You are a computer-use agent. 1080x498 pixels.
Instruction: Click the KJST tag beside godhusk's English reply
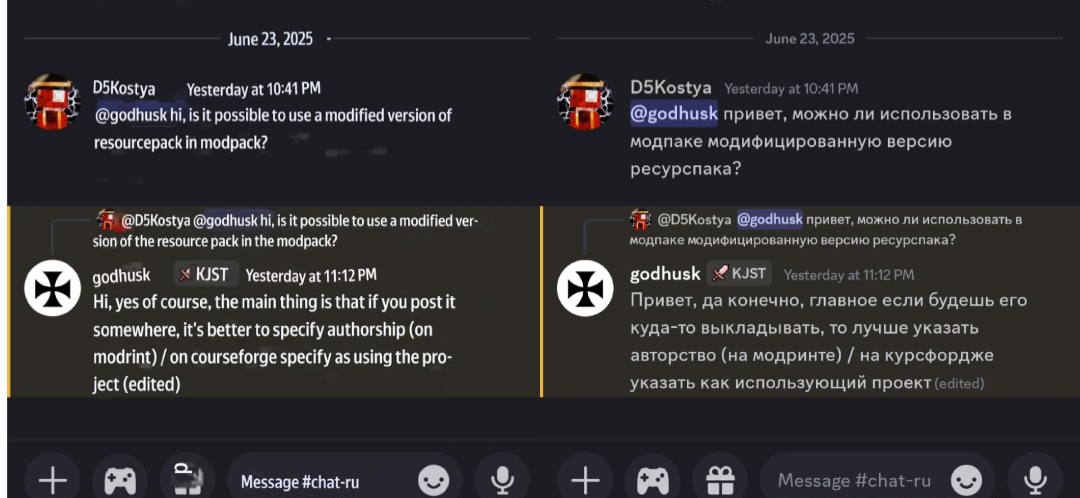(x=206, y=275)
